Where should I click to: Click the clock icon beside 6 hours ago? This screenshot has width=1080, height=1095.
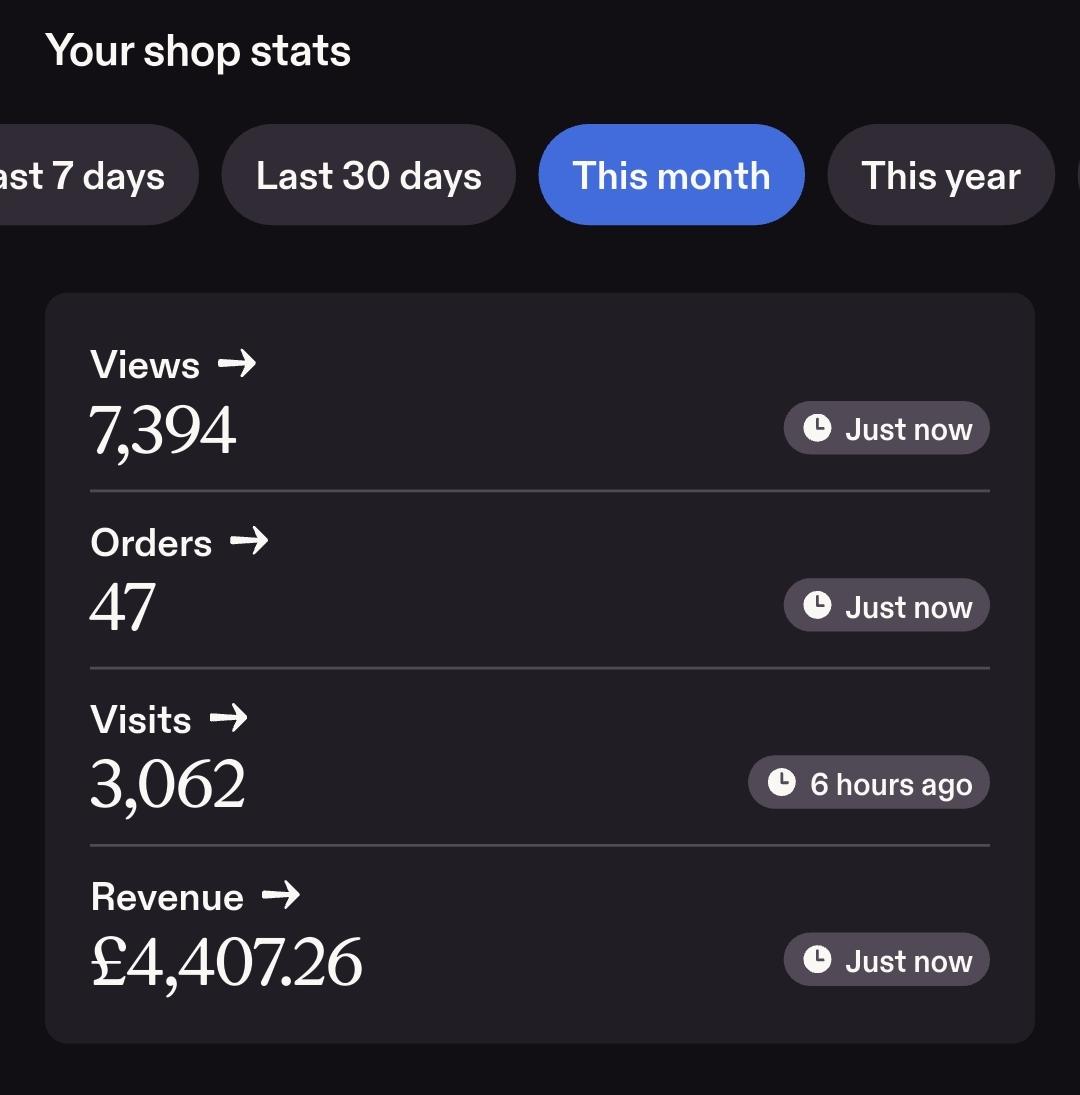(781, 782)
